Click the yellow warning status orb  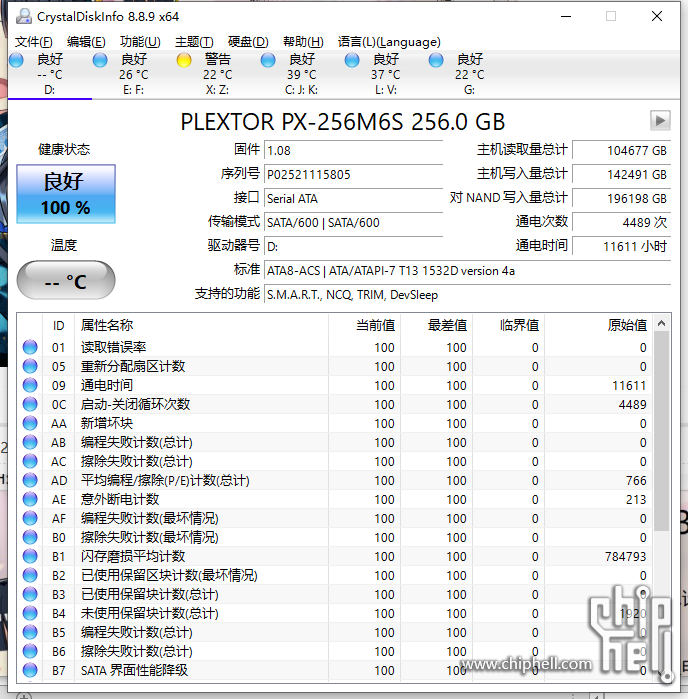184,60
